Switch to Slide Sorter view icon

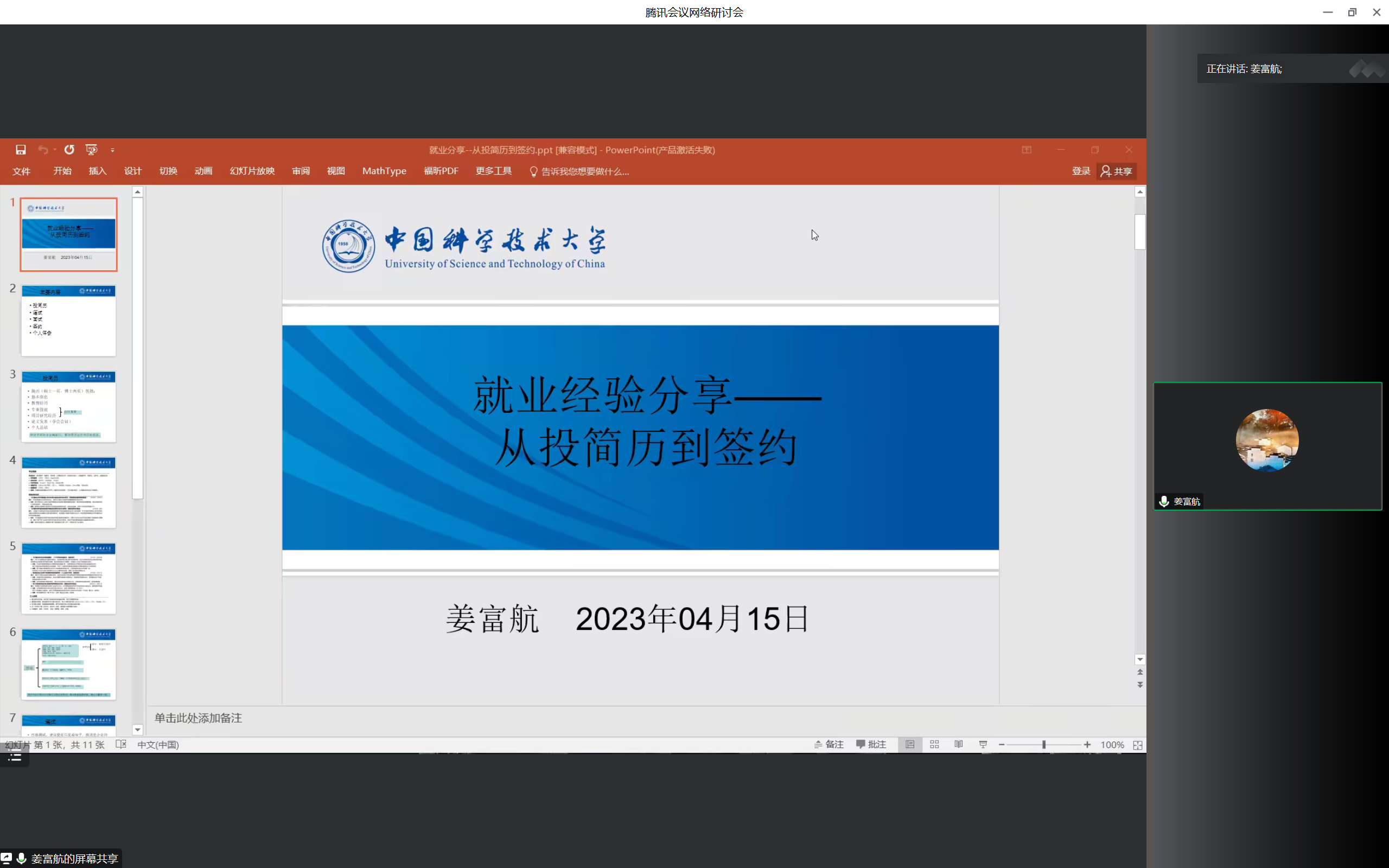(934, 744)
